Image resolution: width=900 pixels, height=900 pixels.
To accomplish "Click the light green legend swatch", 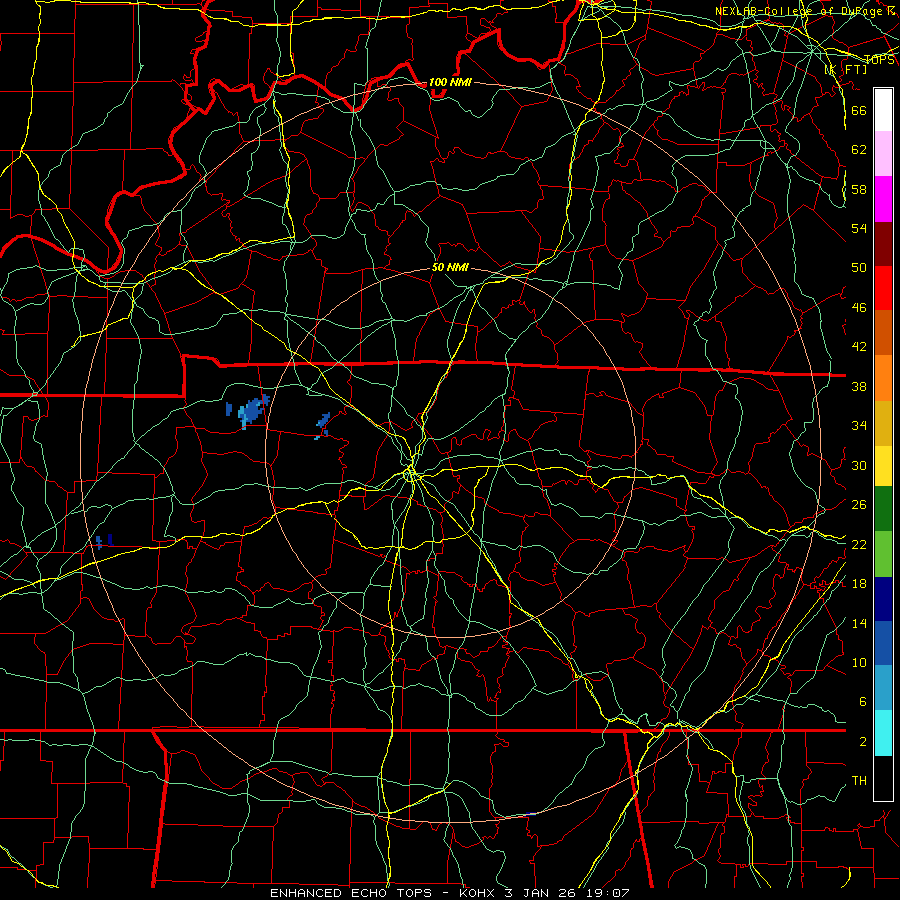I will 883,554.
